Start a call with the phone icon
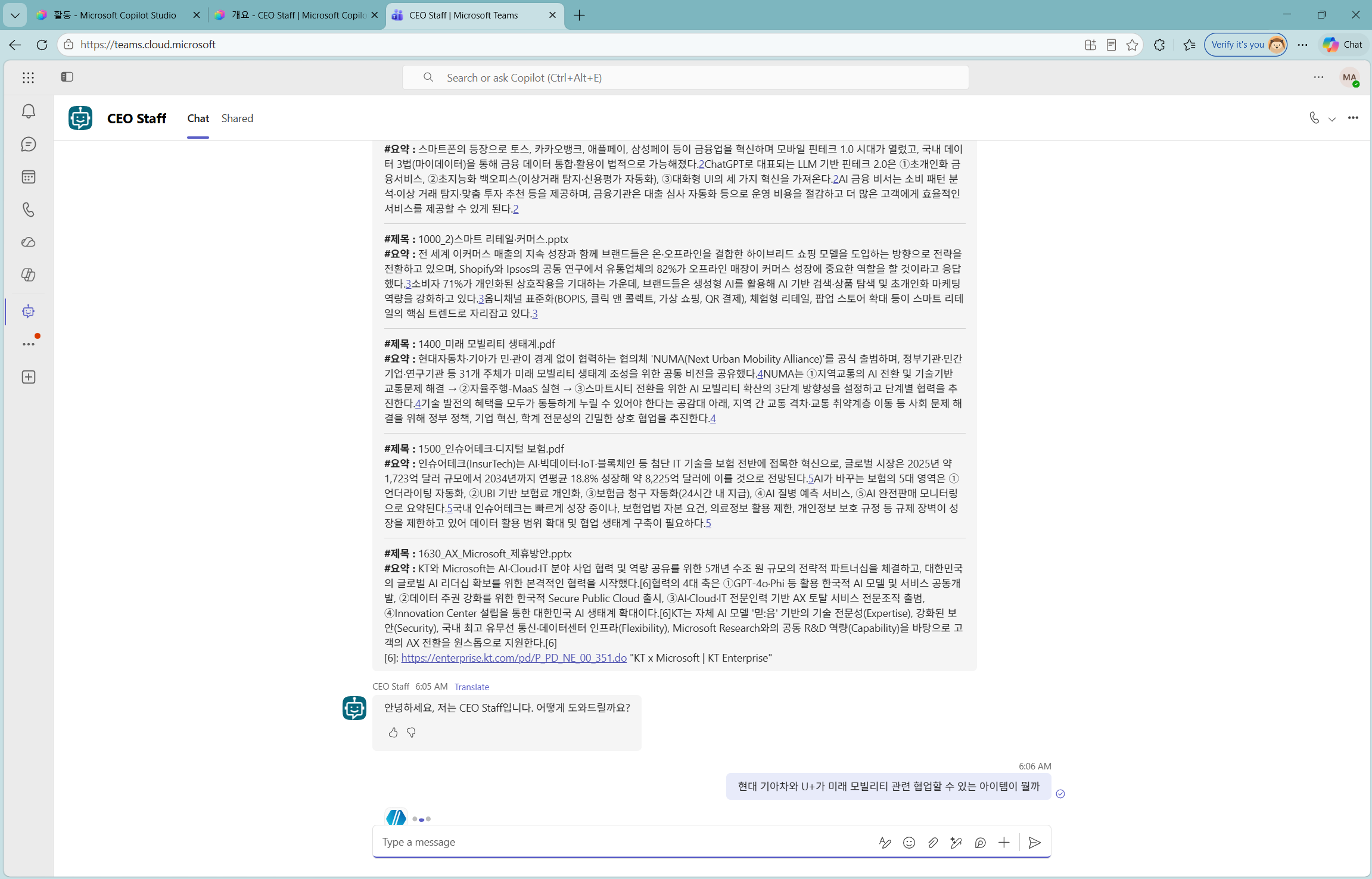The width and height of the screenshot is (1372, 879). [1314, 118]
